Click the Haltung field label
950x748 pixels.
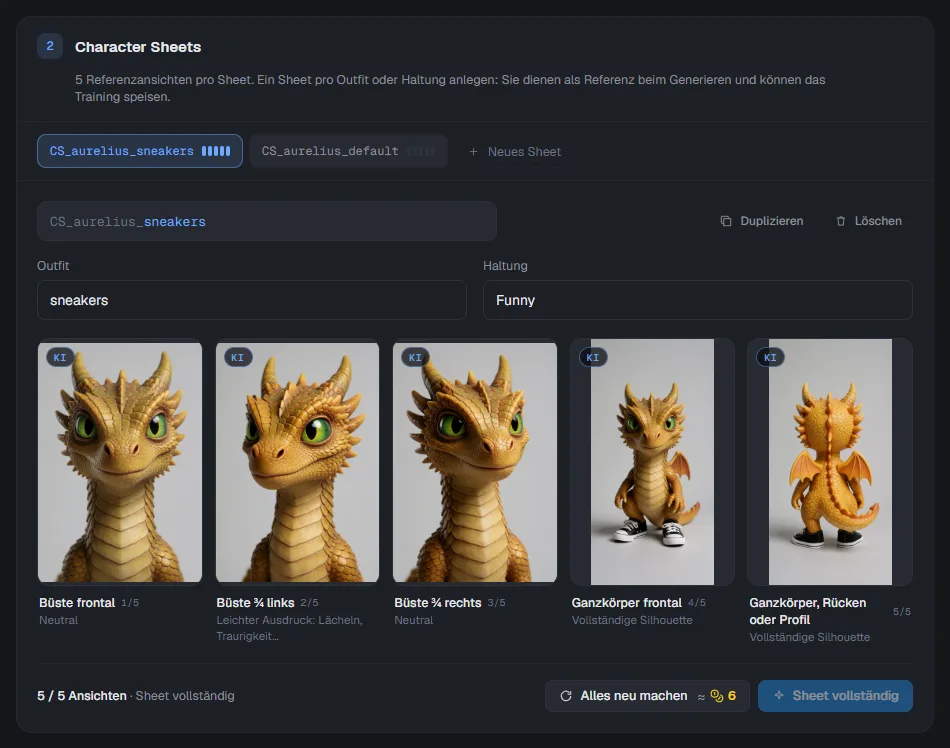(x=505, y=266)
